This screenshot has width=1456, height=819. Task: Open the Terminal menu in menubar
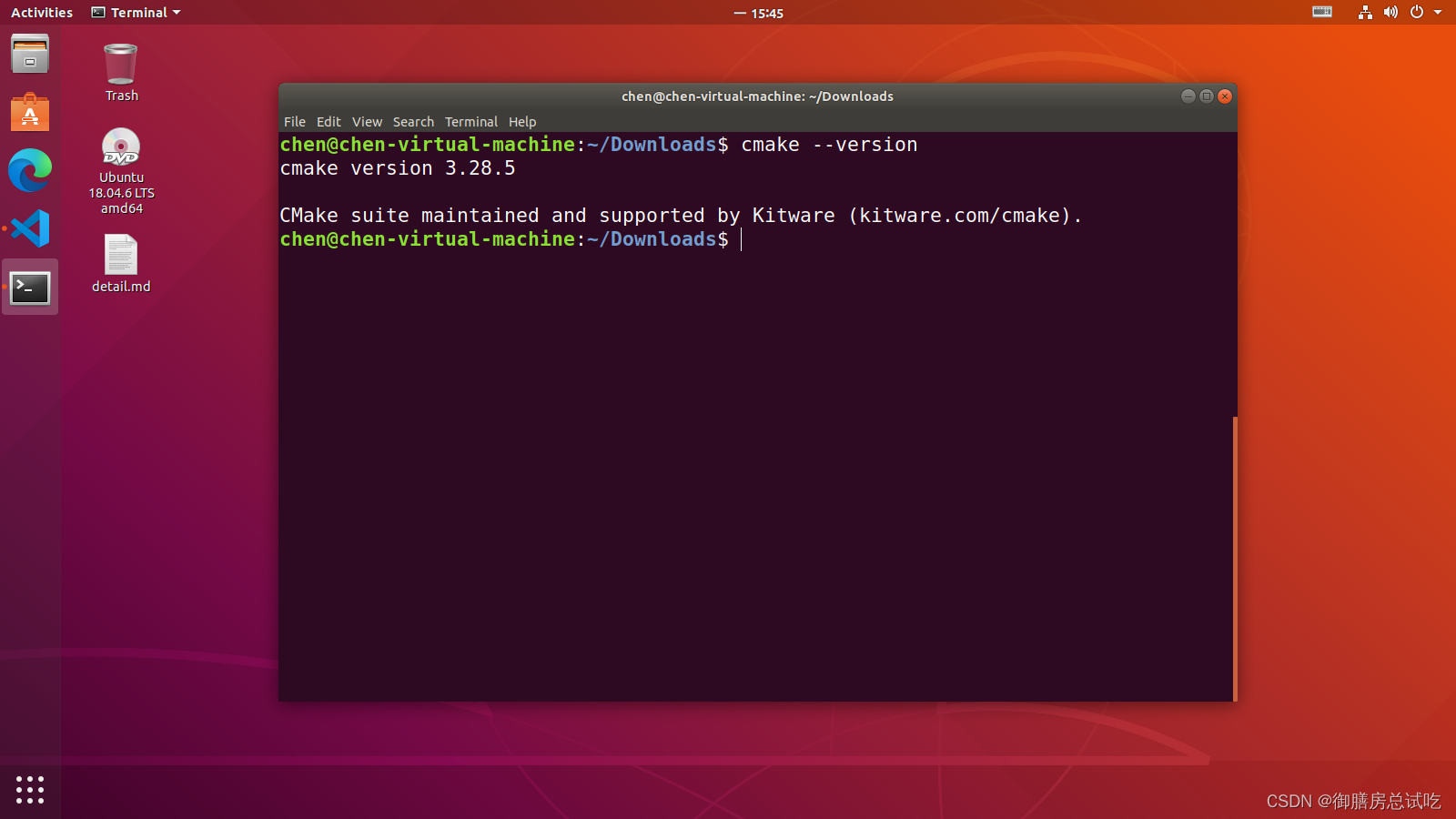(471, 122)
